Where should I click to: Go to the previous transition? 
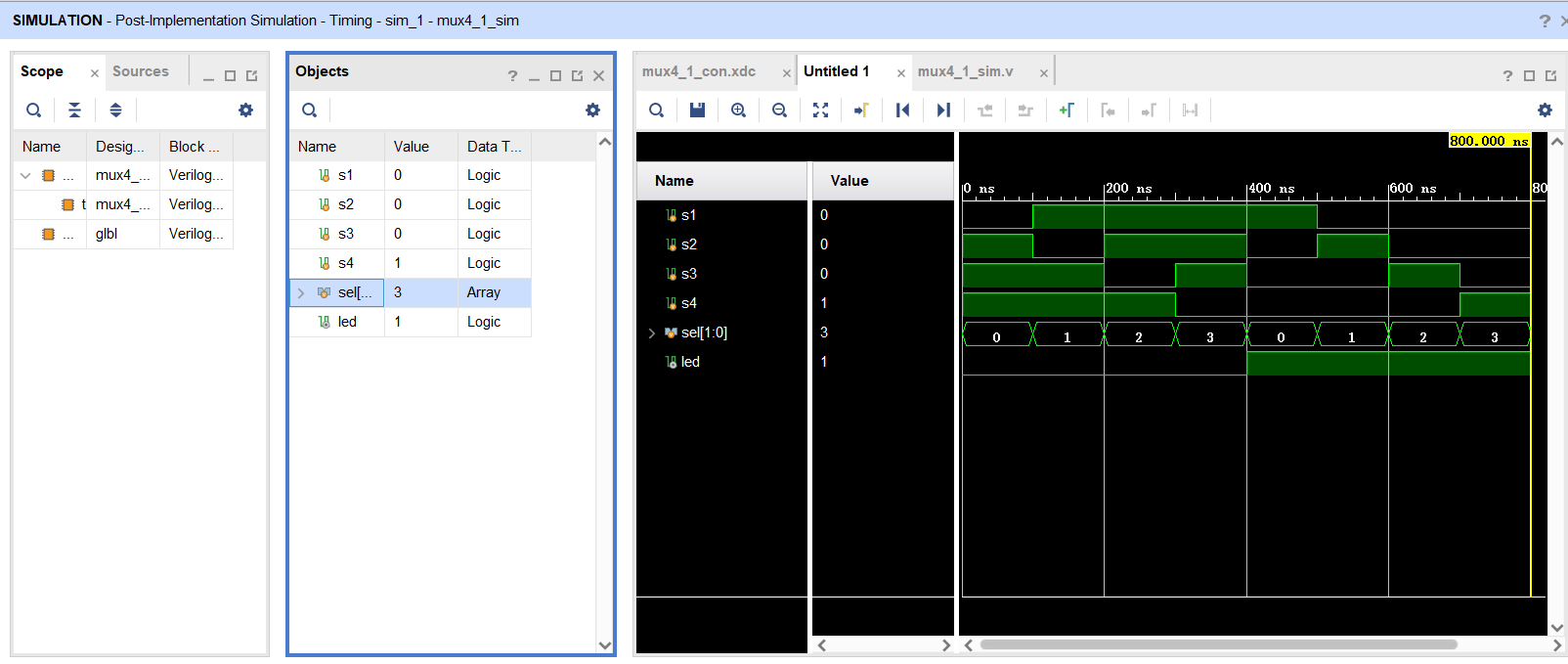pyautogui.click(x=984, y=111)
